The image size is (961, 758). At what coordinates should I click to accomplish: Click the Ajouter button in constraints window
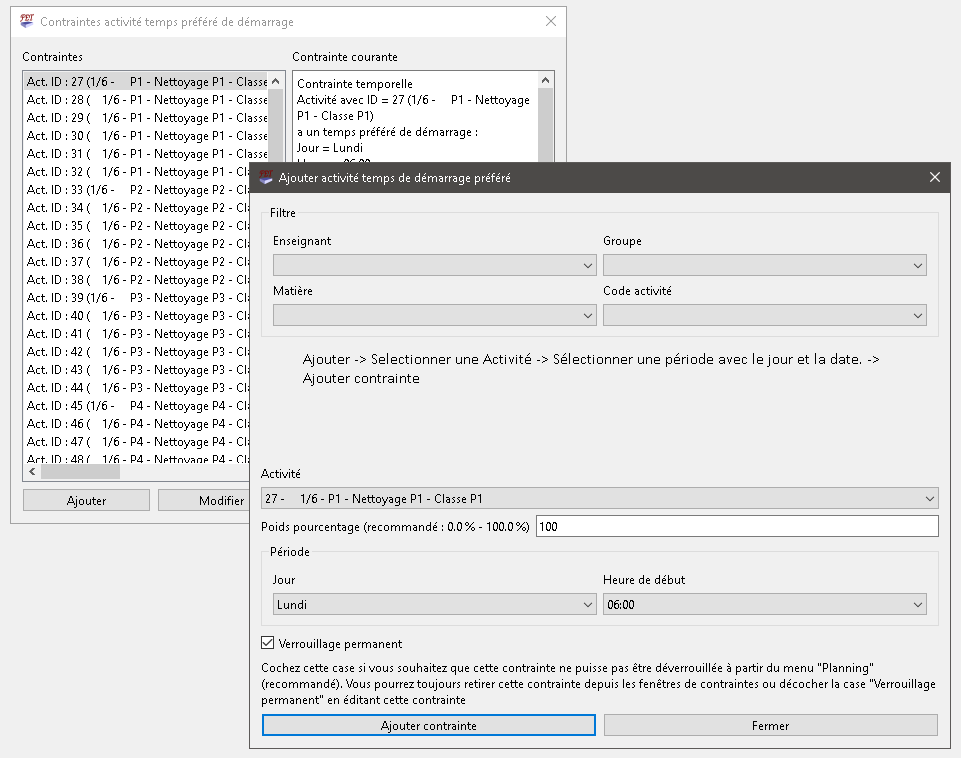tap(86, 501)
